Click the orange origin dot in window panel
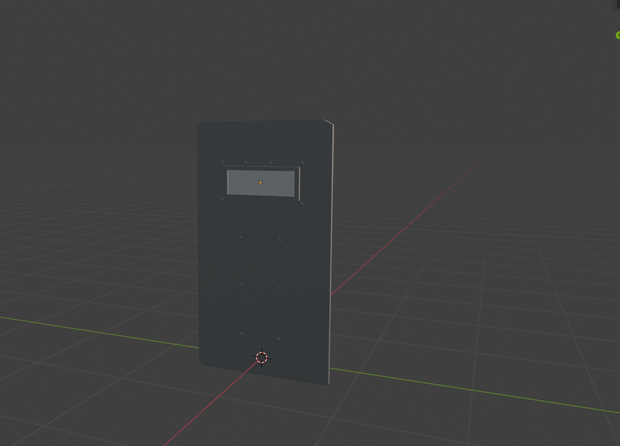The image size is (620, 446). pyautogui.click(x=260, y=183)
